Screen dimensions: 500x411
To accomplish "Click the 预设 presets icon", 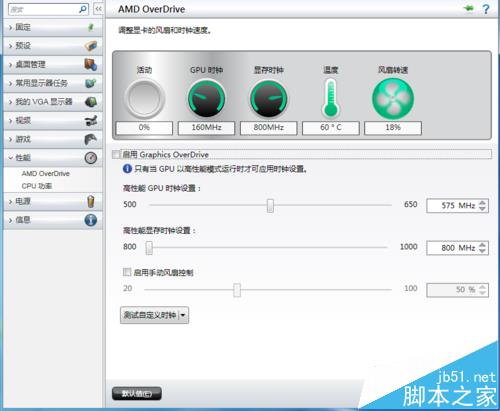I will 91,46.
